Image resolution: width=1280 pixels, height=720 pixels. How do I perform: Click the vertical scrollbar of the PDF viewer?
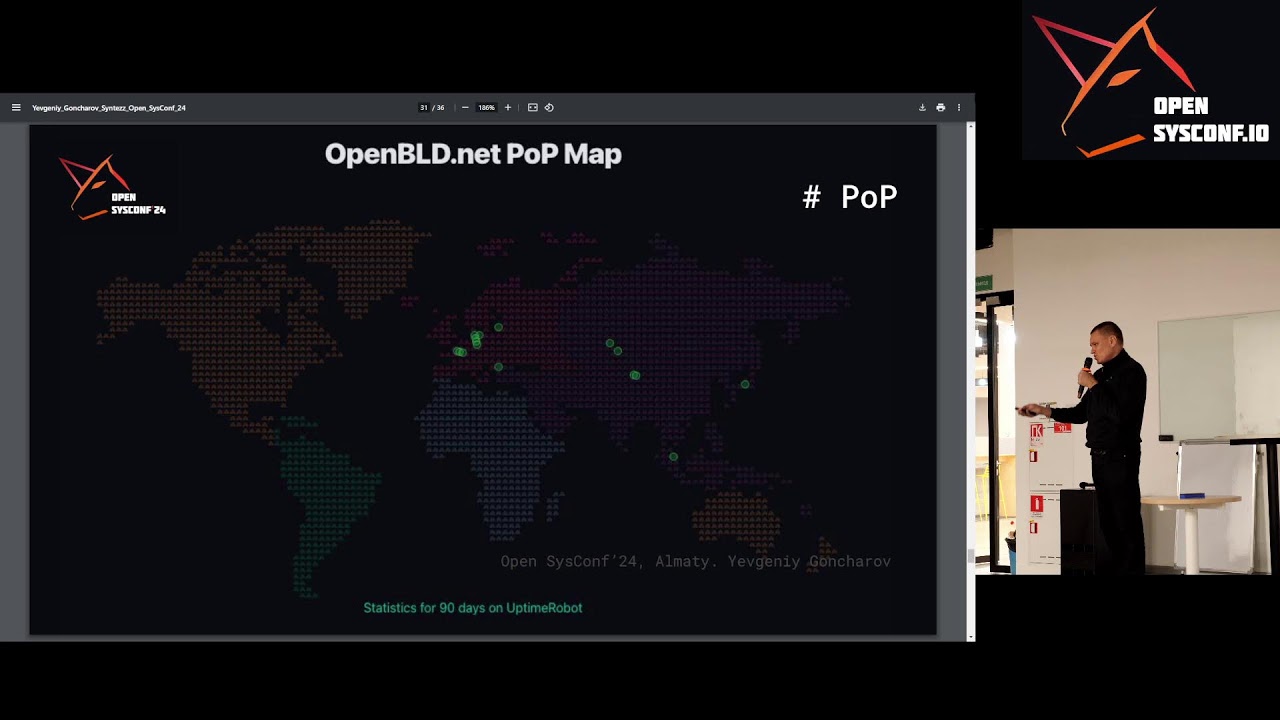coord(970,381)
